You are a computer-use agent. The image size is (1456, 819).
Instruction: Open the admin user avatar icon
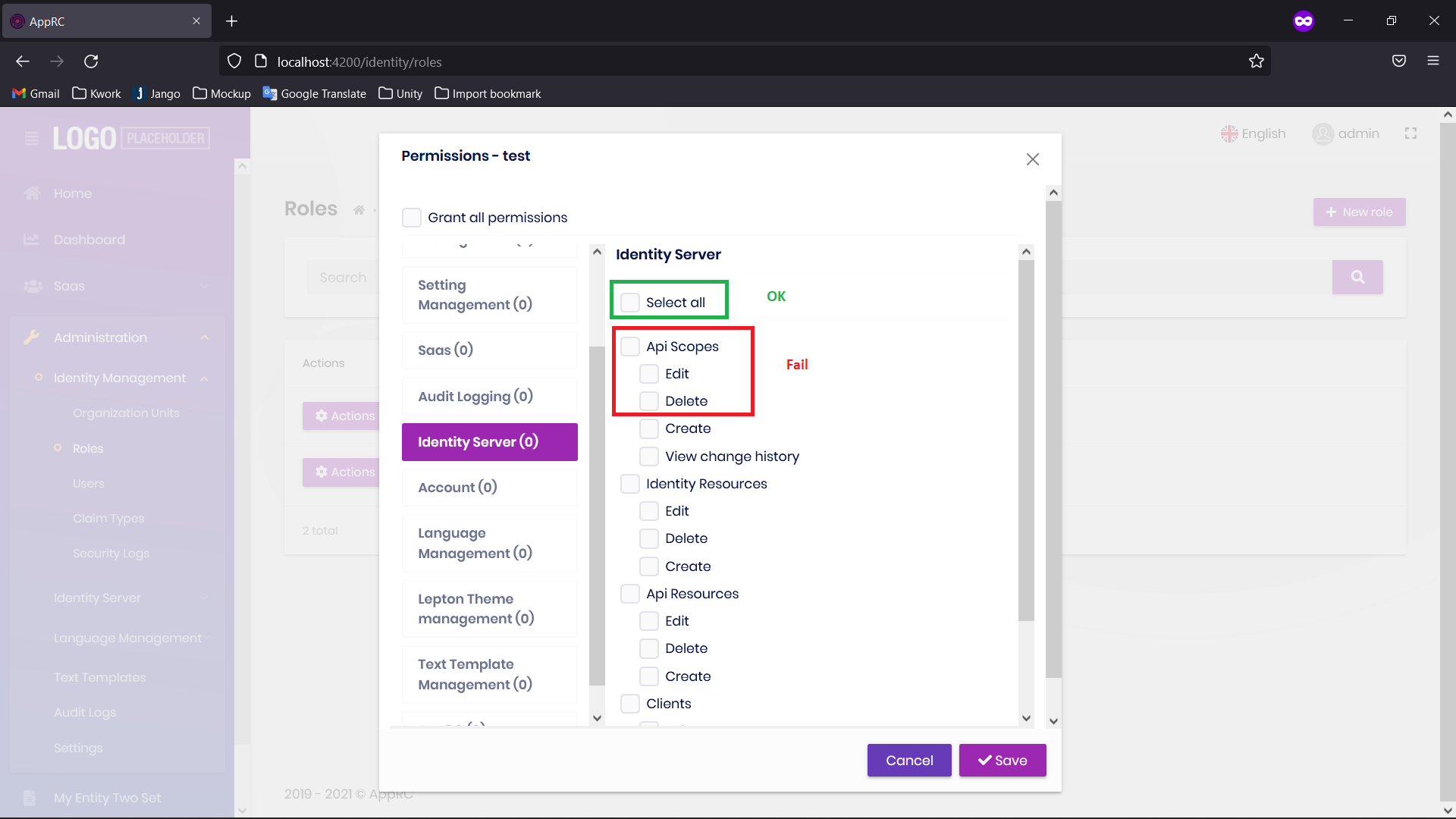point(1323,133)
